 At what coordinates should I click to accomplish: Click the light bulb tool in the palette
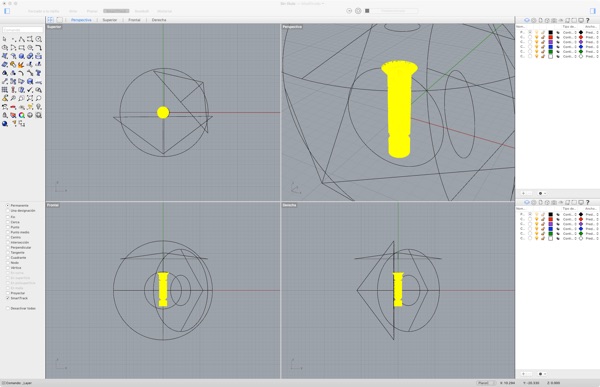pos(38,106)
